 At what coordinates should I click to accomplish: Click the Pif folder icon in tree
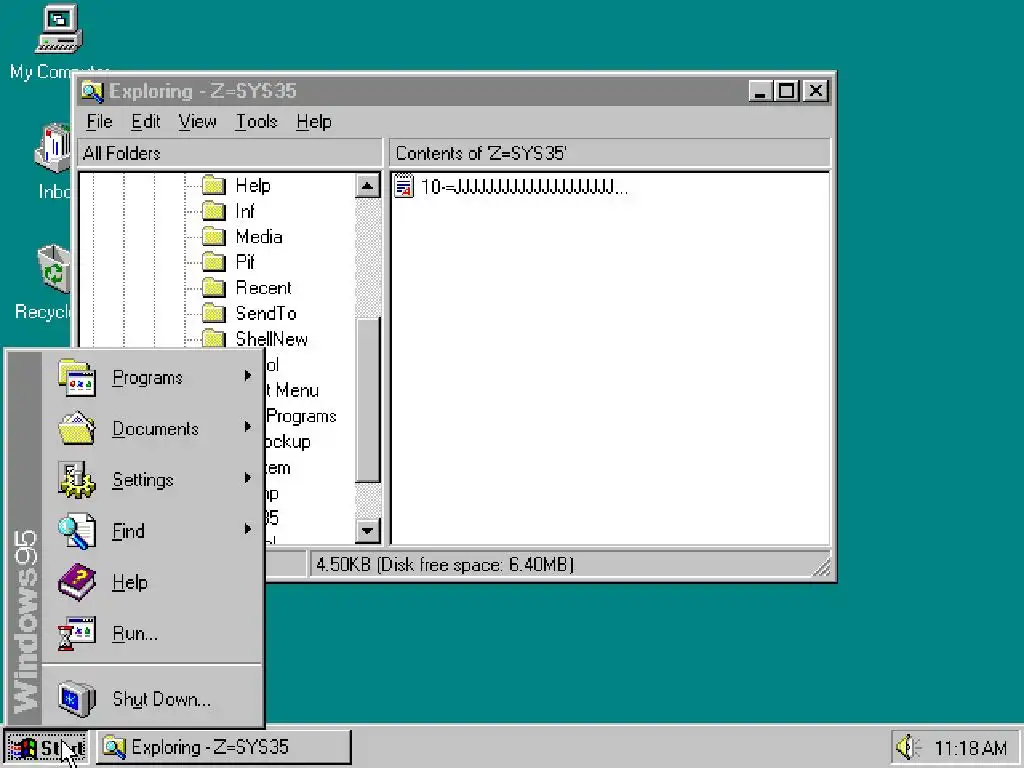pyautogui.click(x=214, y=262)
